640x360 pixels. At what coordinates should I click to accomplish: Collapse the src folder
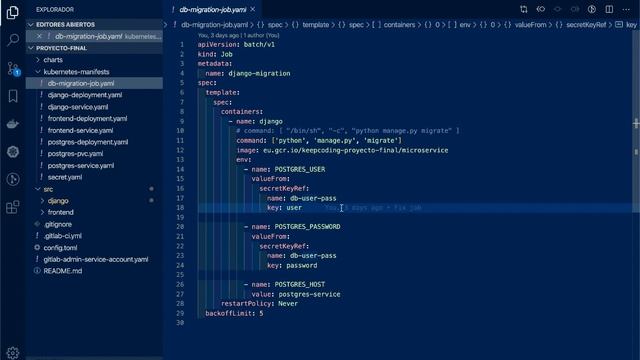48,189
